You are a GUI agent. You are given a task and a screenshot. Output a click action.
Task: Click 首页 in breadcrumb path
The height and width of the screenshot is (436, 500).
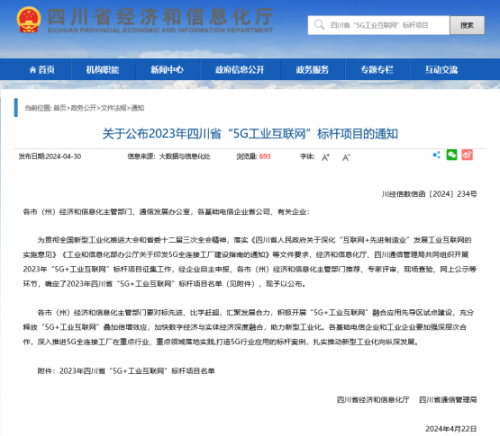60,108
